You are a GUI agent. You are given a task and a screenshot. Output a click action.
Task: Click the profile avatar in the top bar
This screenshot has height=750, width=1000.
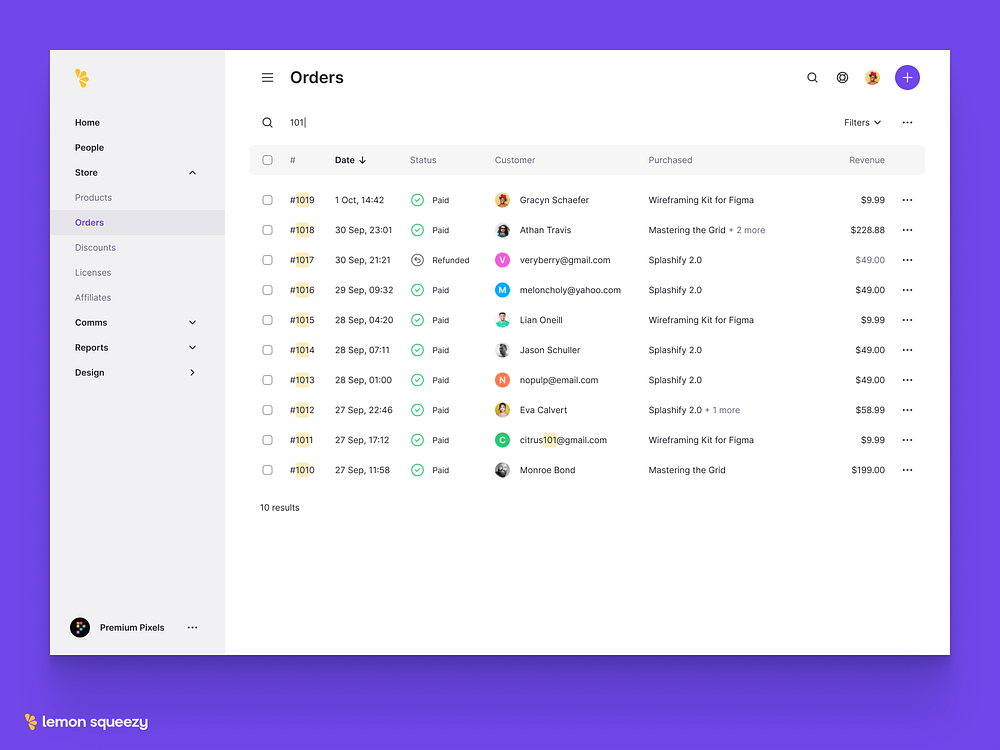pos(872,77)
